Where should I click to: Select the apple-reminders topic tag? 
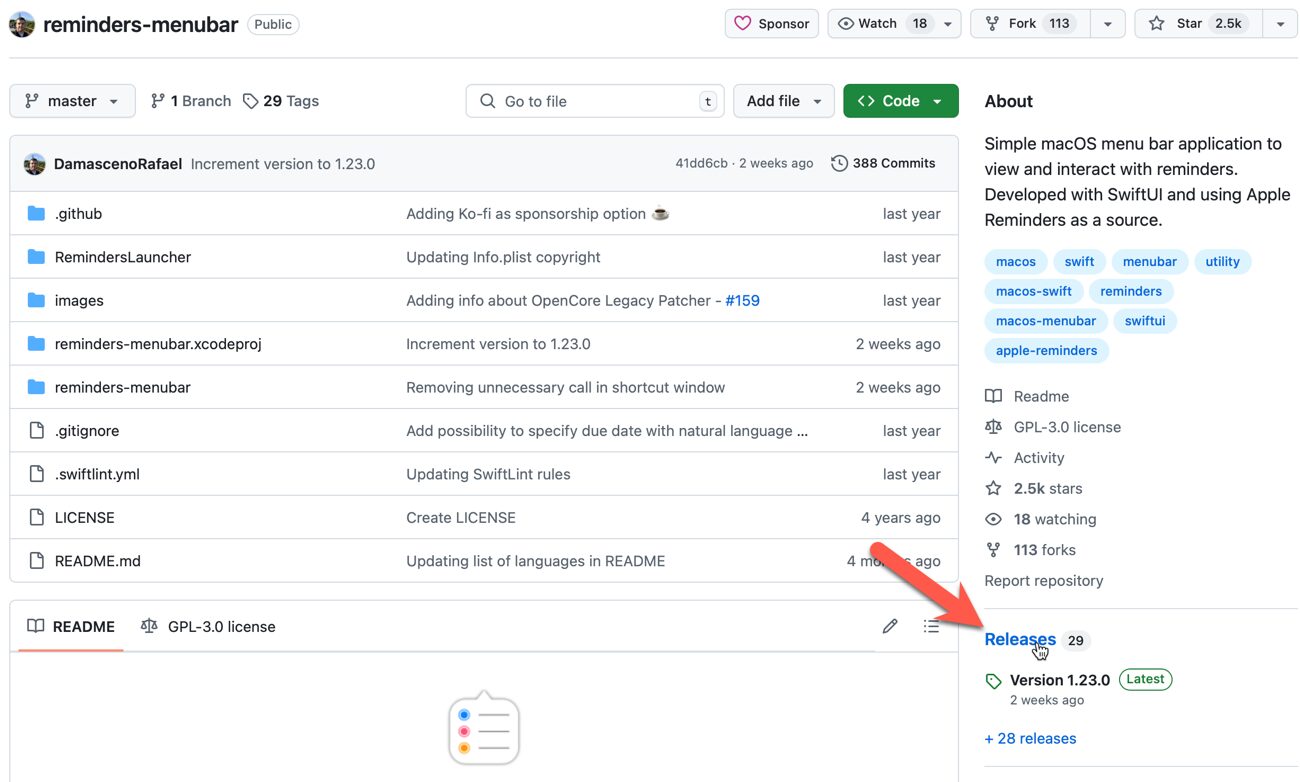1047,350
